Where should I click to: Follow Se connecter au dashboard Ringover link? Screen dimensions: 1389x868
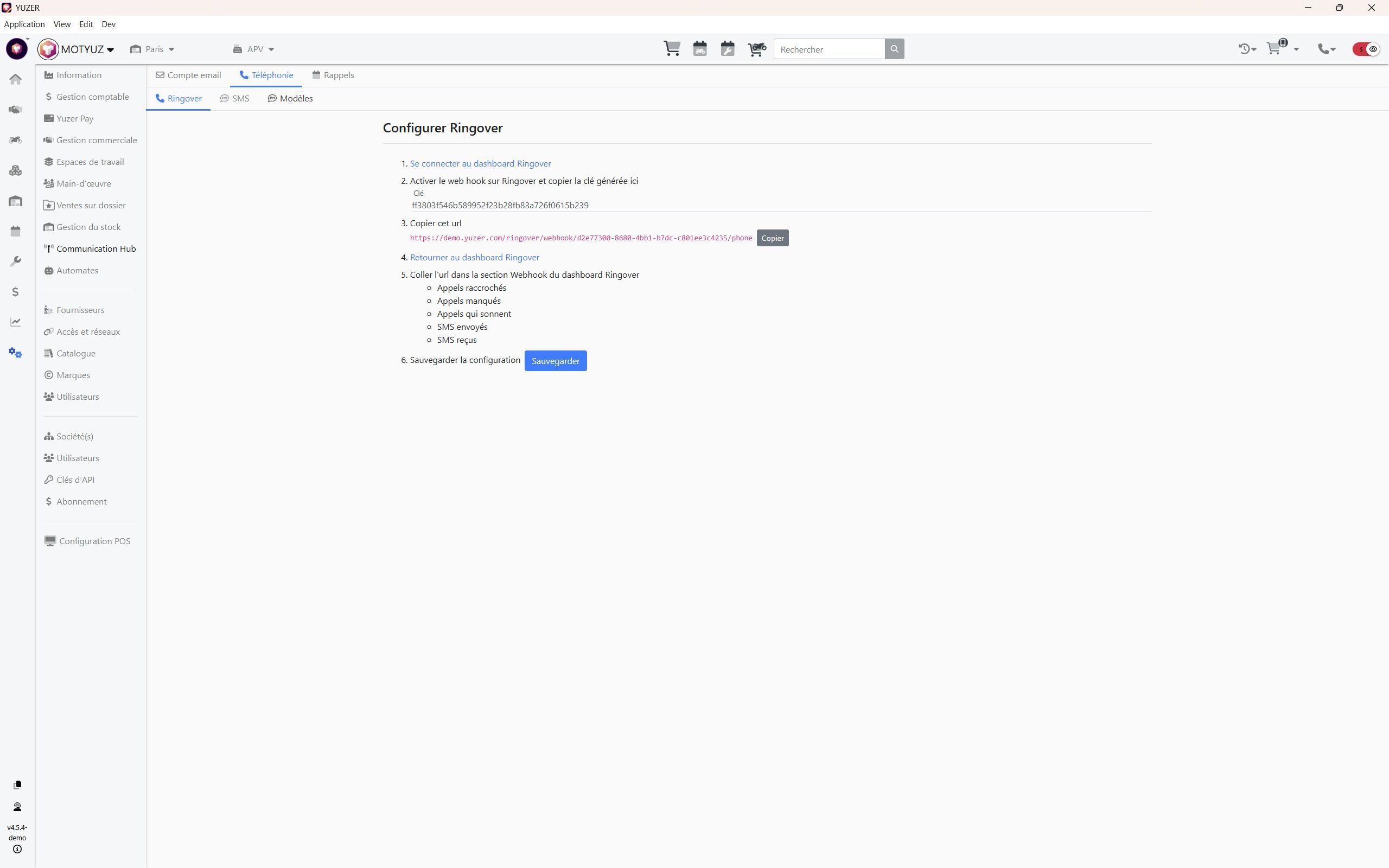(x=480, y=164)
